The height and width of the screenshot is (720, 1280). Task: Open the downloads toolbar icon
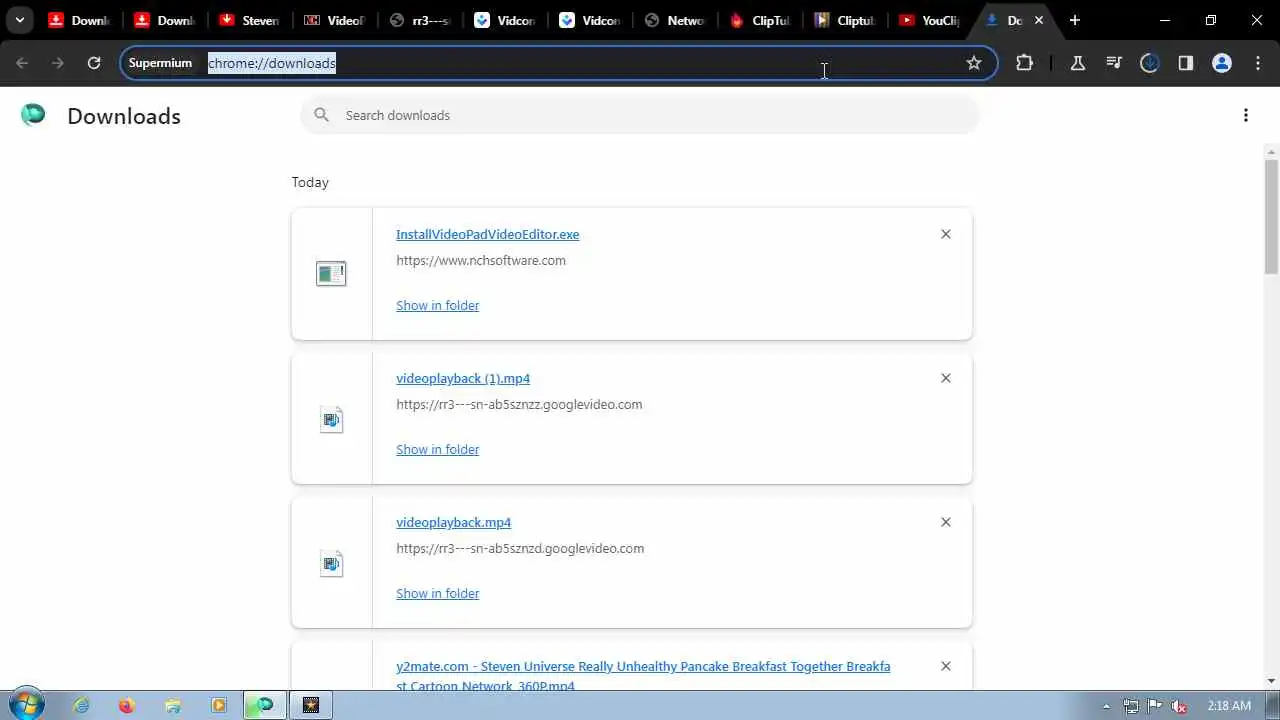(x=1150, y=63)
